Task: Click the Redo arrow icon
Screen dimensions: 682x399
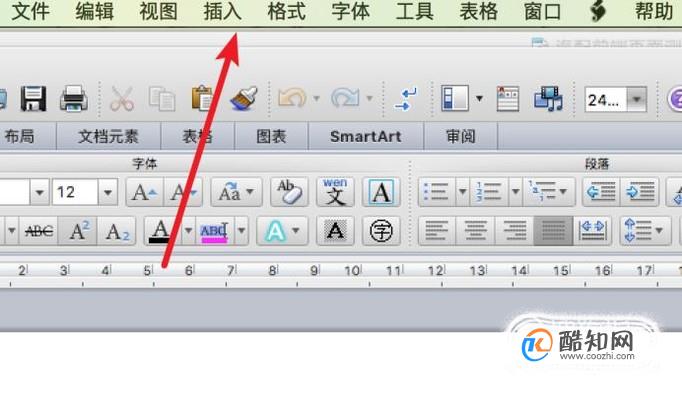Action: [x=345, y=98]
